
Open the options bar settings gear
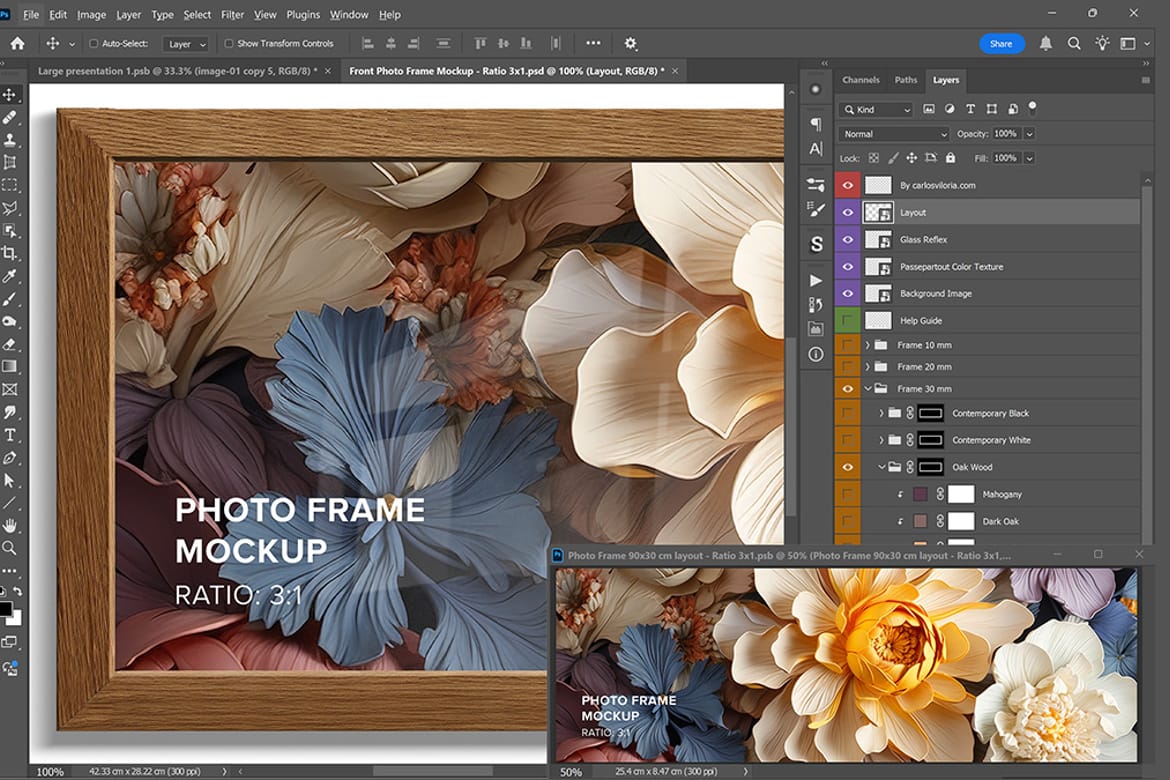click(631, 43)
